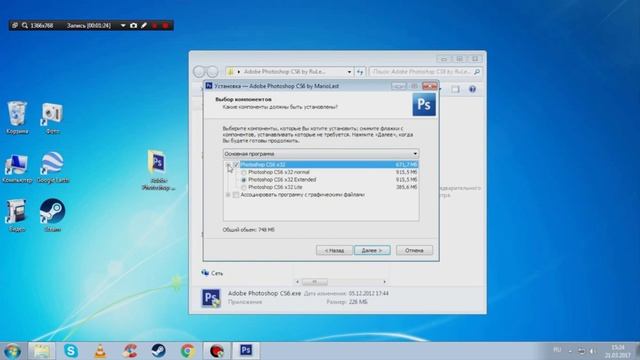Open the Основная программа install type dropdown
The image size is (640, 360).
pyautogui.click(x=321, y=154)
